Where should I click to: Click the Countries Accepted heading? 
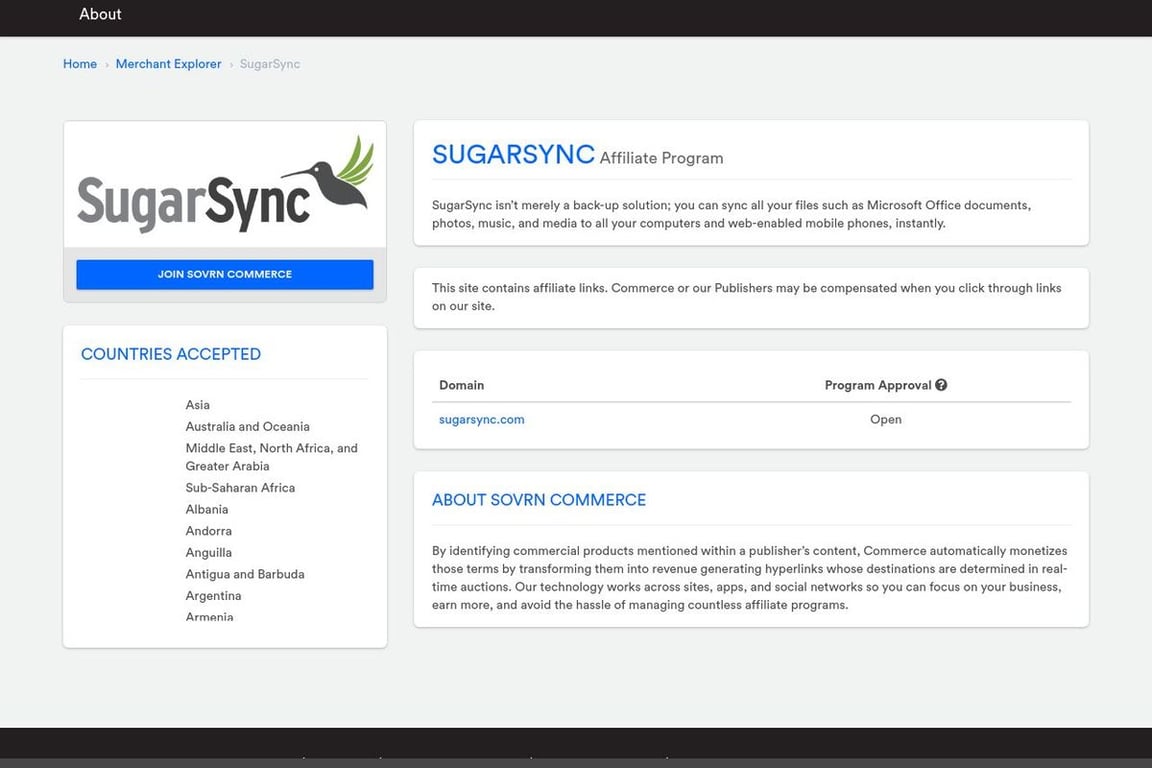tap(170, 354)
